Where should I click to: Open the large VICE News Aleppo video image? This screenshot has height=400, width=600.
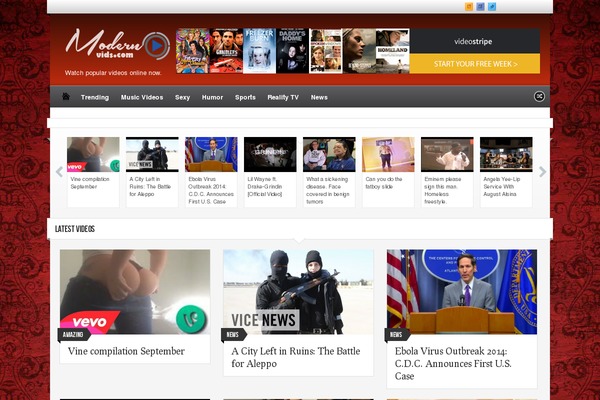[298, 292]
